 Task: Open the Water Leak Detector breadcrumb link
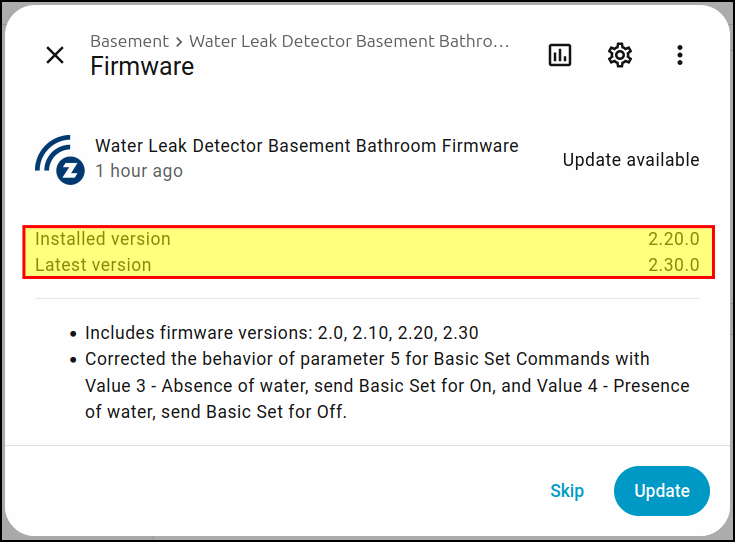[x=349, y=42]
